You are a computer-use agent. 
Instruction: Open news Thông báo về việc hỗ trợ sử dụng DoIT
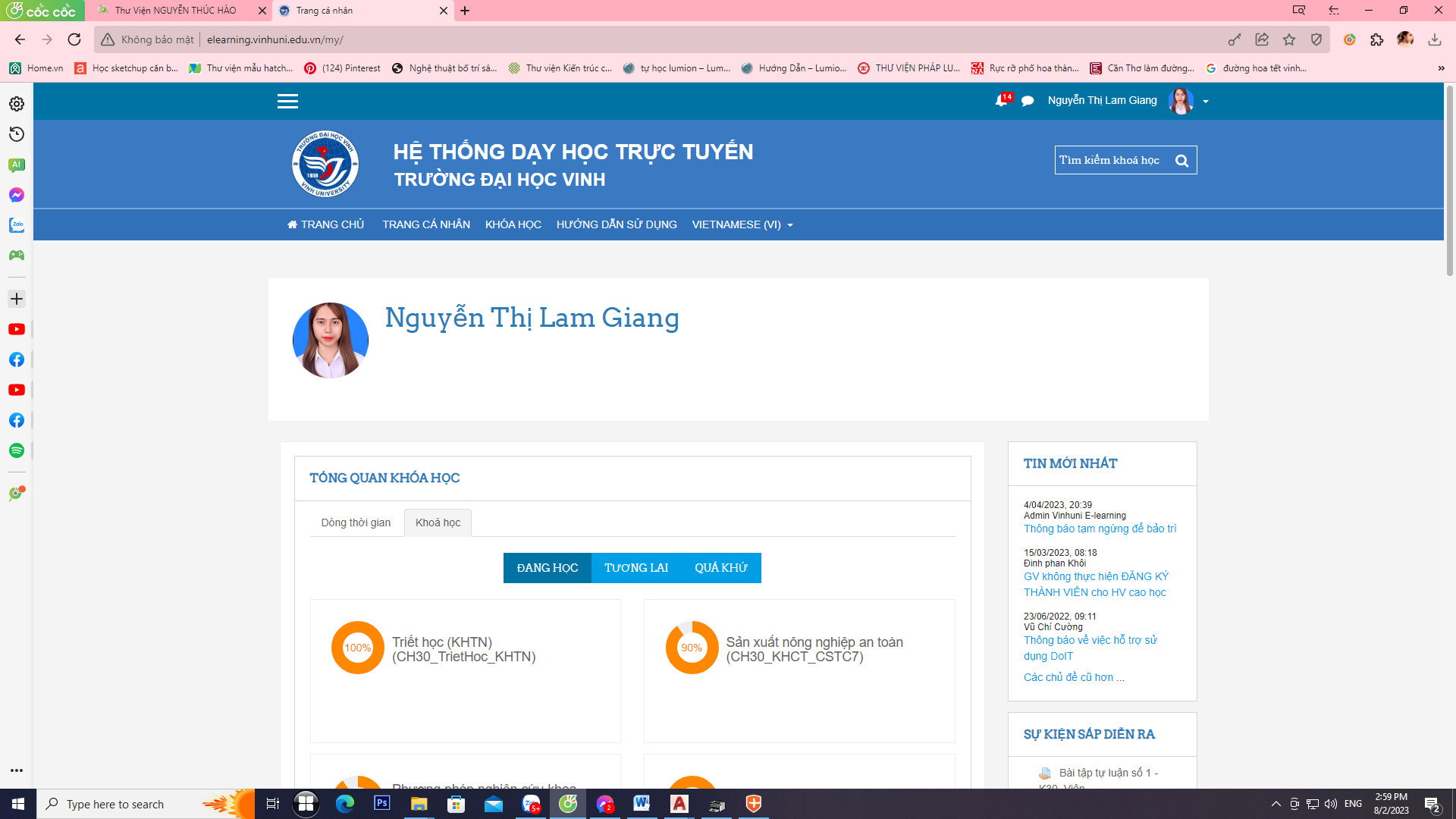pos(1090,648)
